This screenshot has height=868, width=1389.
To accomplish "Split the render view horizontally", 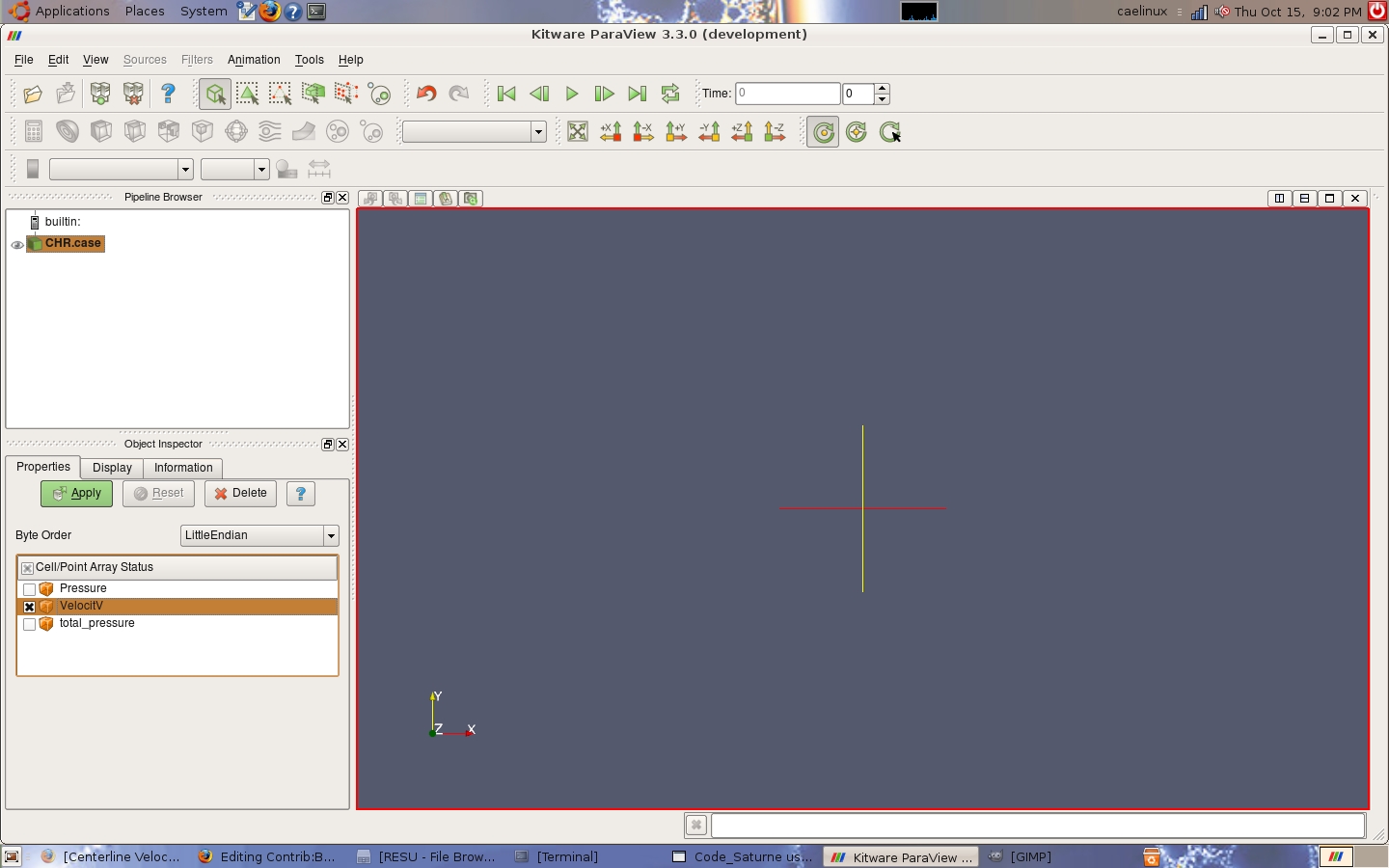I will point(1279,199).
